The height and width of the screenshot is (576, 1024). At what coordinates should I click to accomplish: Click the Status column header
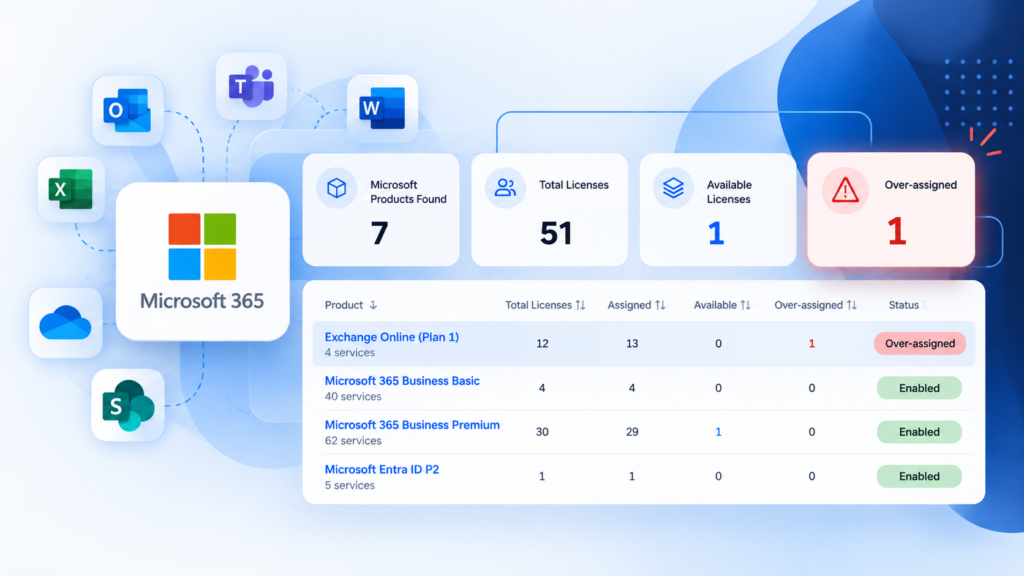tap(904, 305)
